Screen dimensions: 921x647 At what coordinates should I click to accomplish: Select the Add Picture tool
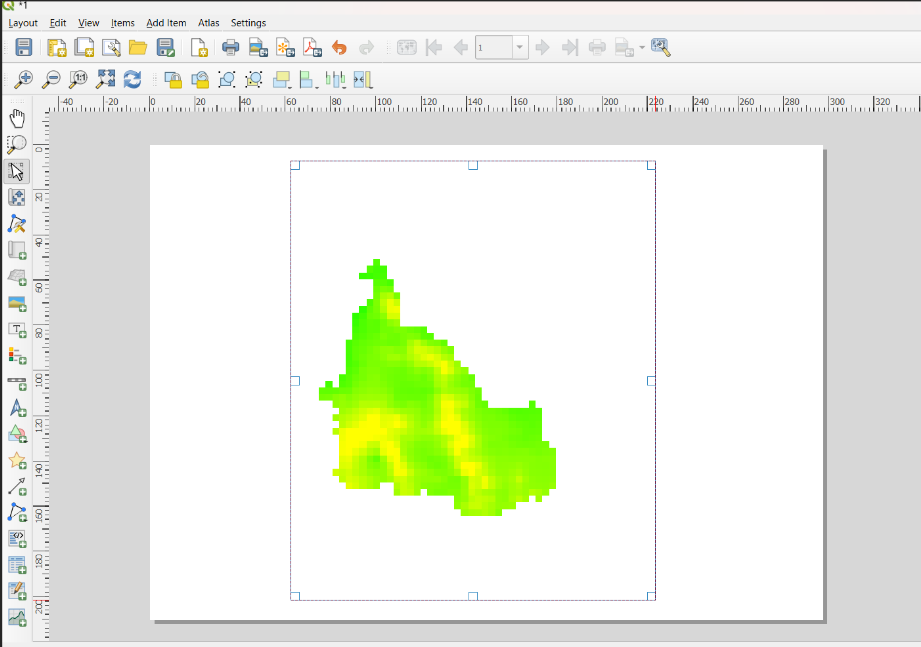[x=17, y=304]
